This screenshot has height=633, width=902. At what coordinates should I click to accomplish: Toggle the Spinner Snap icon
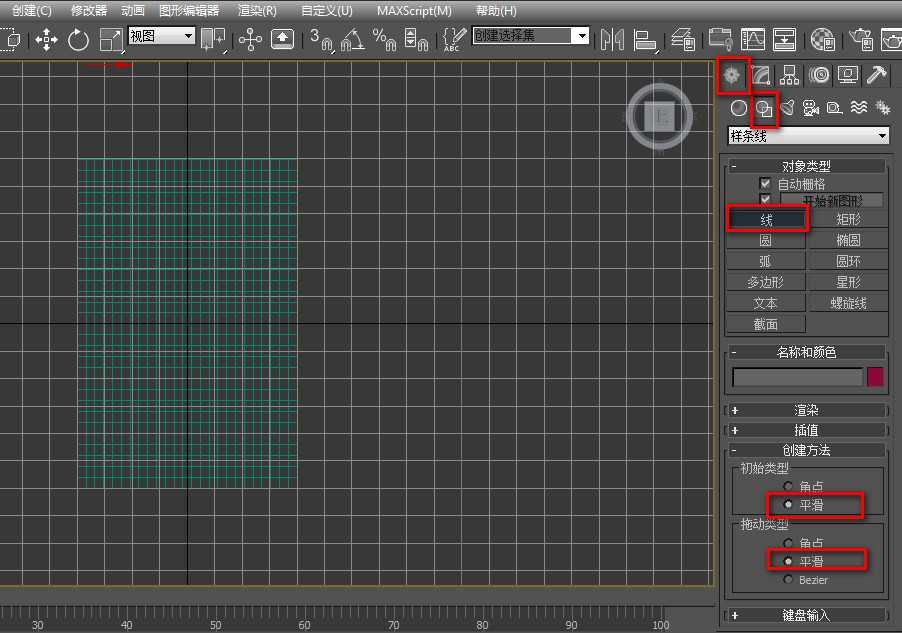click(x=416, y=40)
